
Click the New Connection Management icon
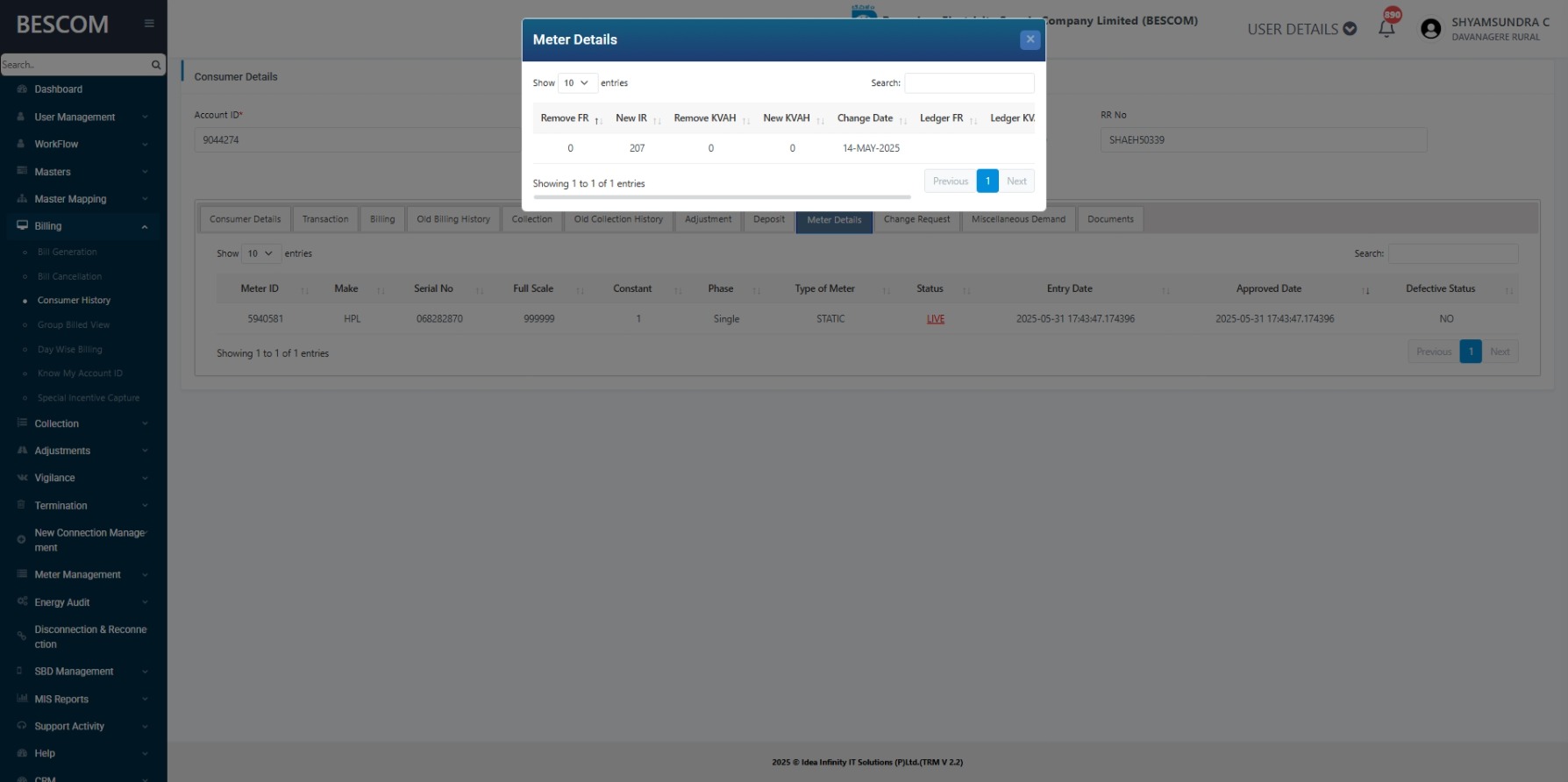[x=22, y=540]
